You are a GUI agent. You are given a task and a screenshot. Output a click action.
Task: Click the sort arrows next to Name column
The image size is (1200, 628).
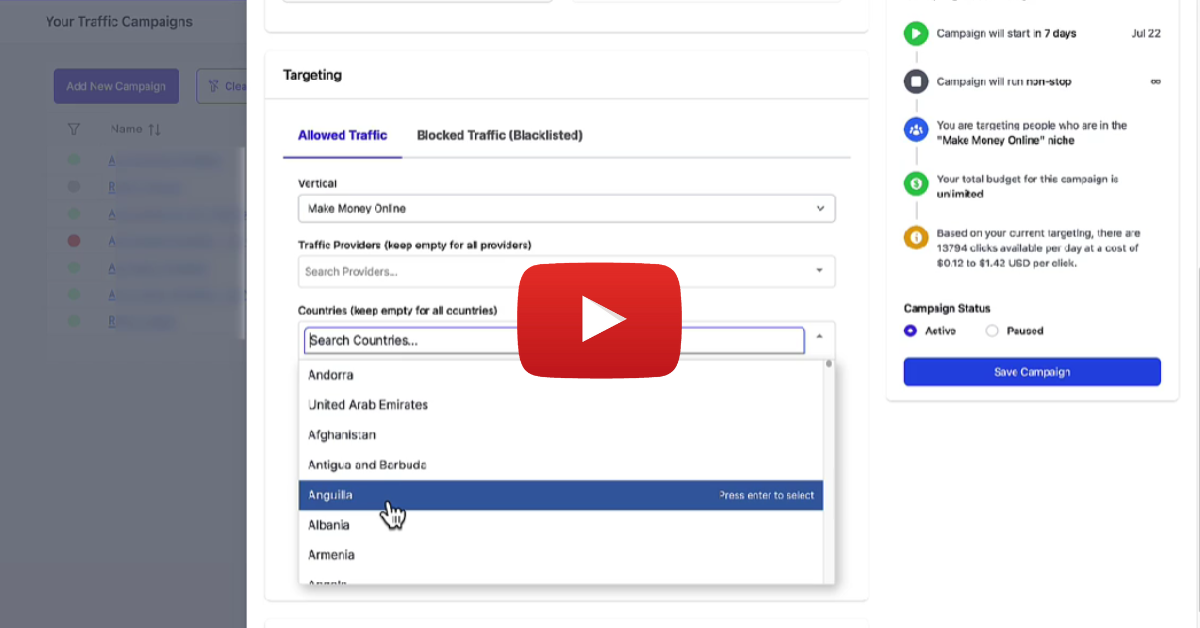click(x=154, y=129)
